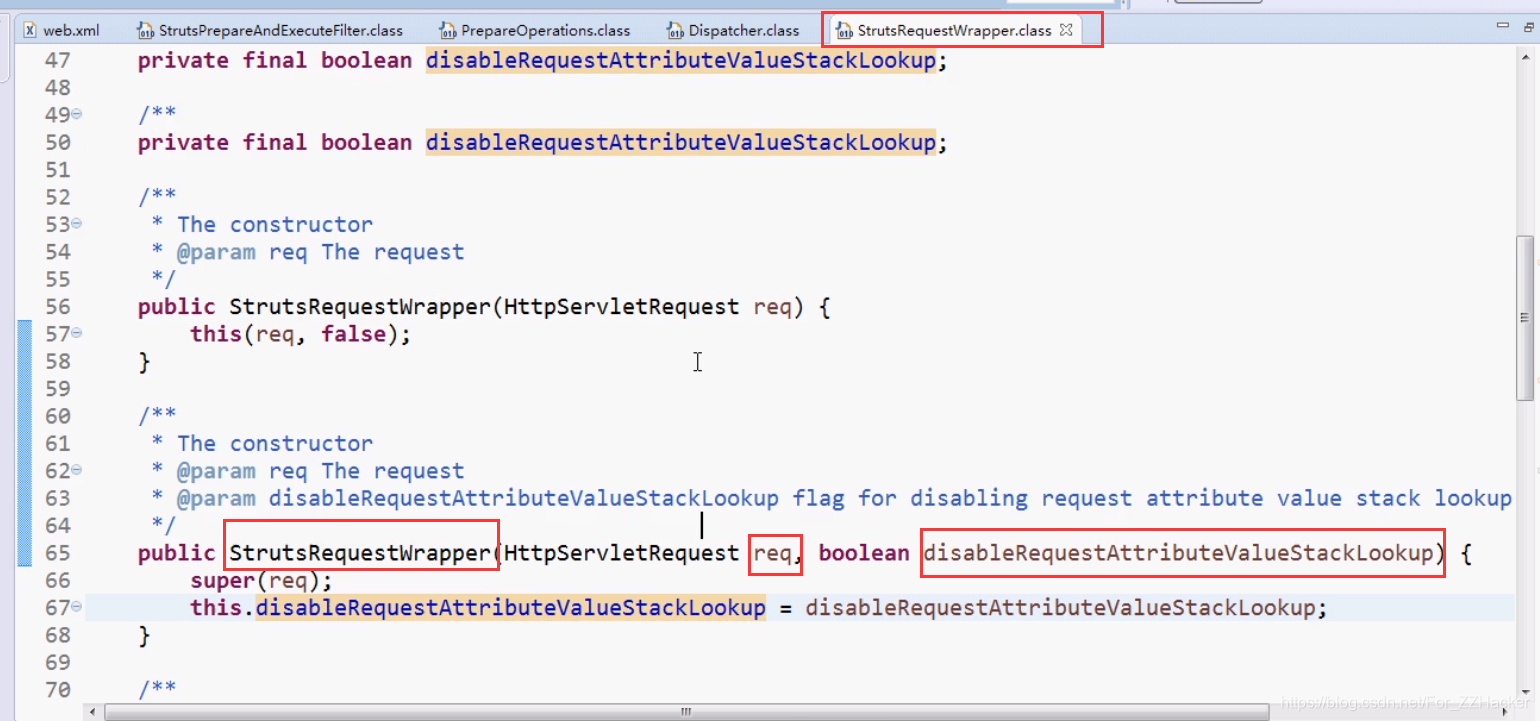Screen dimensions: 1540x721
Task: Click HttpServletRequest type on line 56
Action: click(621, 307)
